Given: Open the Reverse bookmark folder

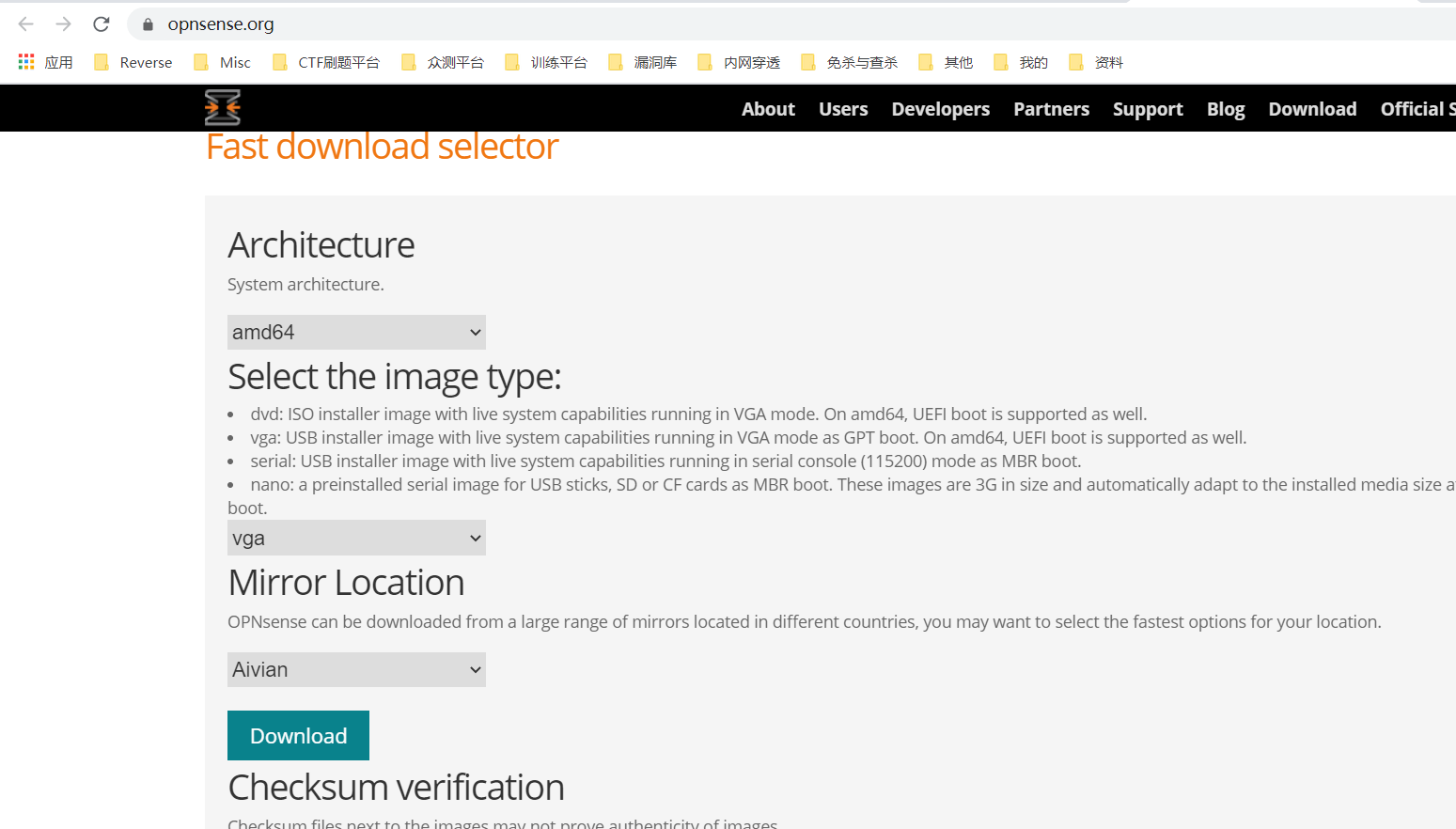Looking at the screenshot, I should coord(133,62).
